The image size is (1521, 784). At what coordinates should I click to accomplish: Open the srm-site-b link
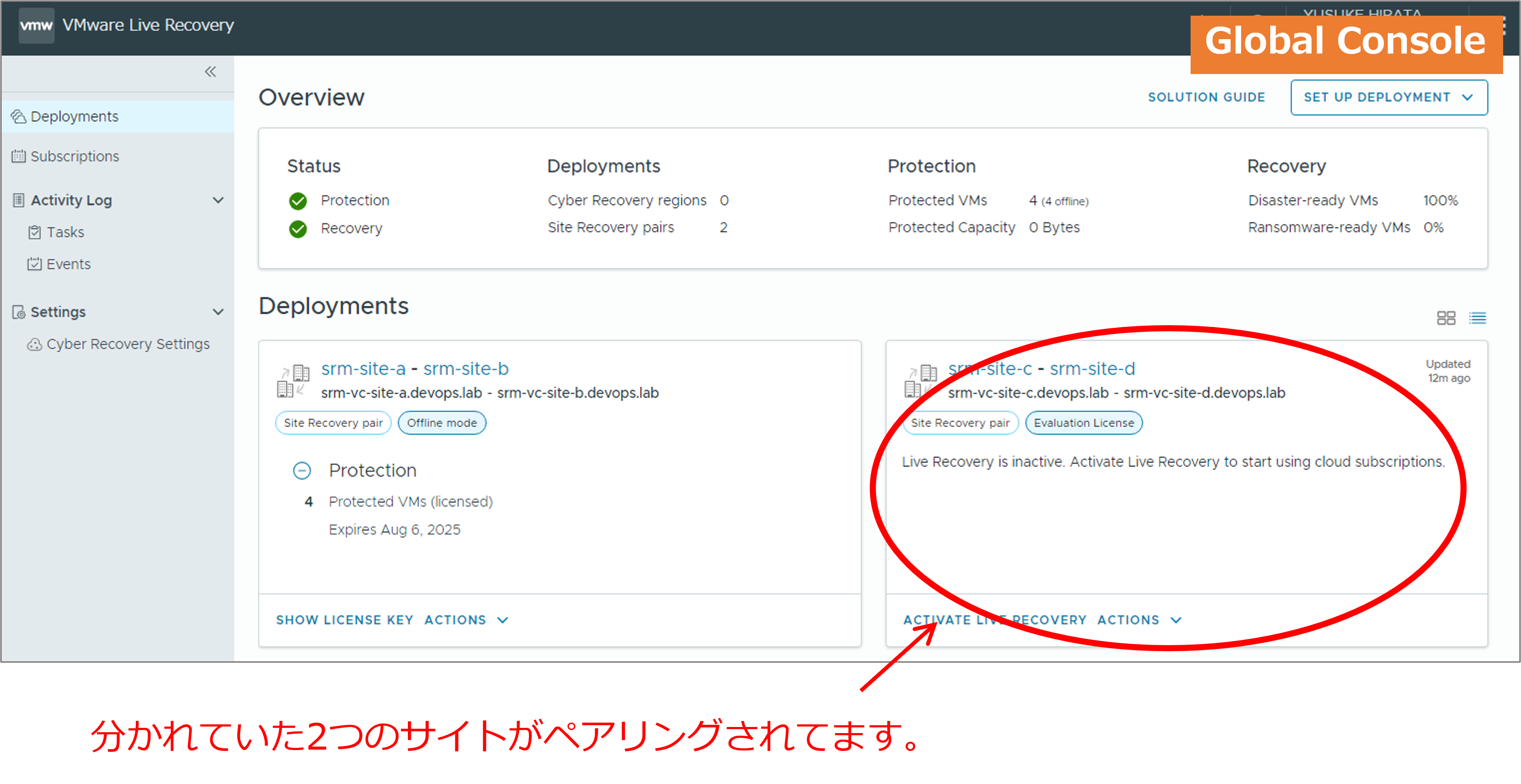[466, 368]
